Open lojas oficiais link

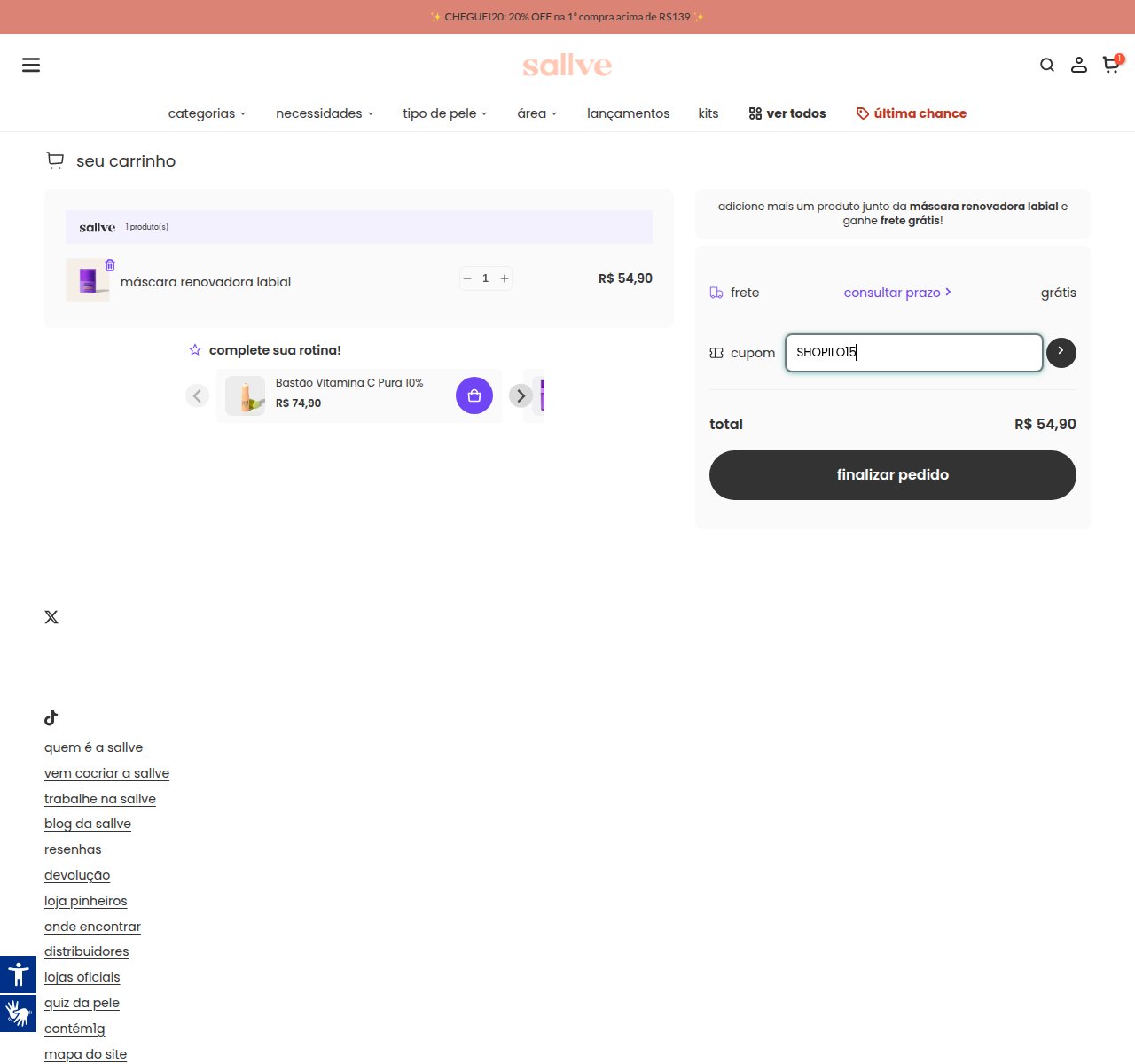(x=82, y=977)
